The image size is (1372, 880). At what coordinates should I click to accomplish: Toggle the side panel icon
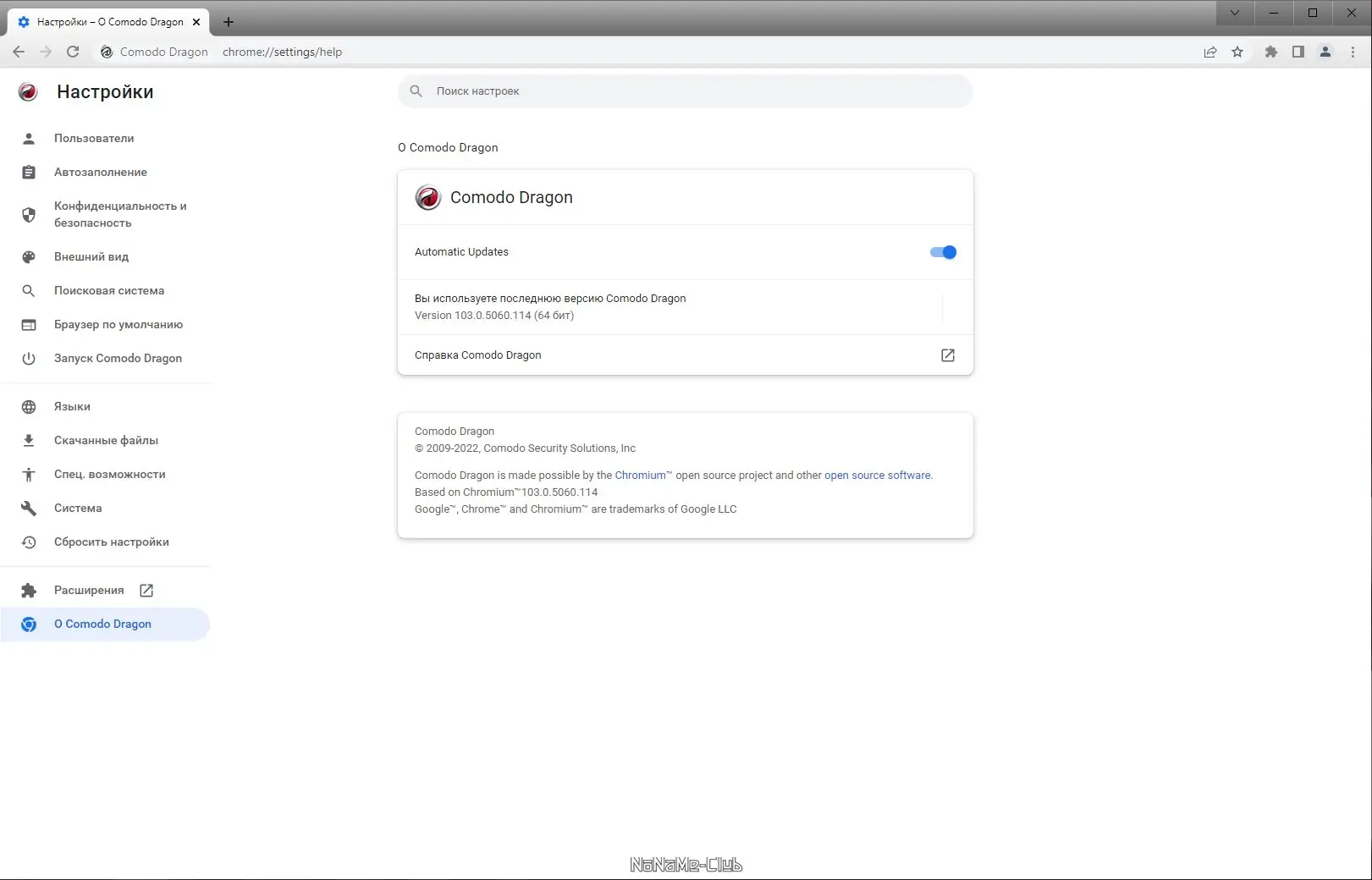1298,52
